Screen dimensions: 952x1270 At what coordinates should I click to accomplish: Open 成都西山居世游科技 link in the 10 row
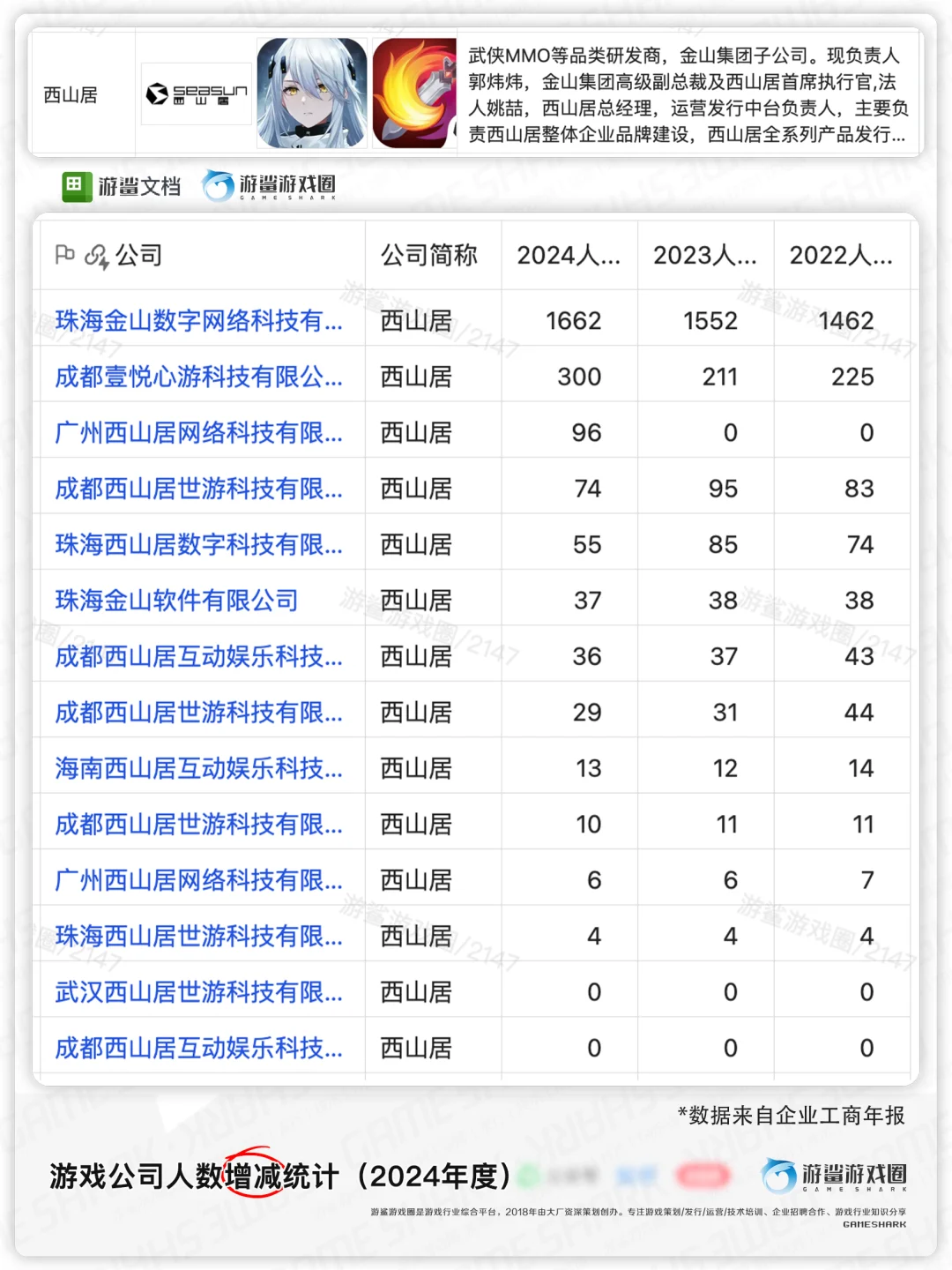coord(198,824)
